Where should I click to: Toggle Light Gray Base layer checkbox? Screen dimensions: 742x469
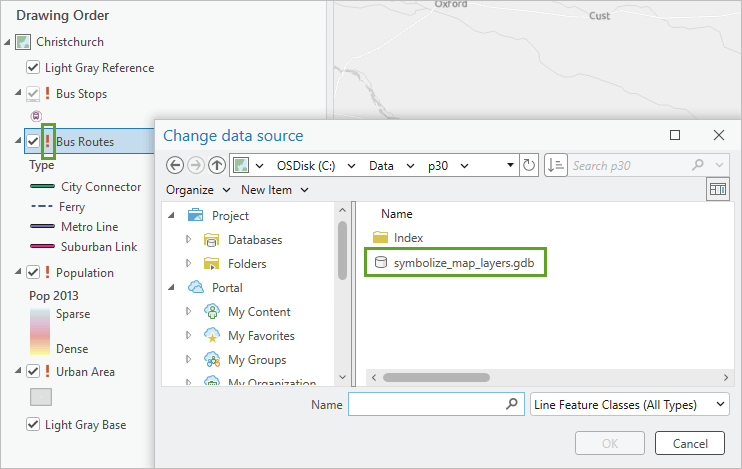pyautogui.click(x=33, y=424)
